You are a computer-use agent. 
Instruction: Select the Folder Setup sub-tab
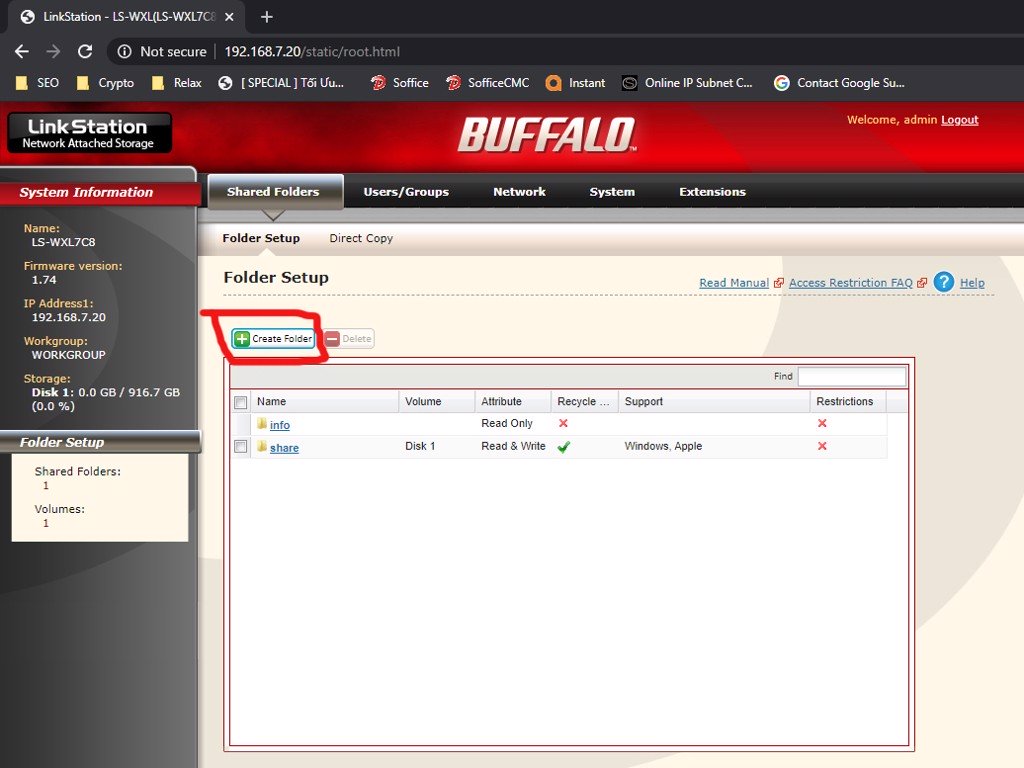click(x=261, y=238)
